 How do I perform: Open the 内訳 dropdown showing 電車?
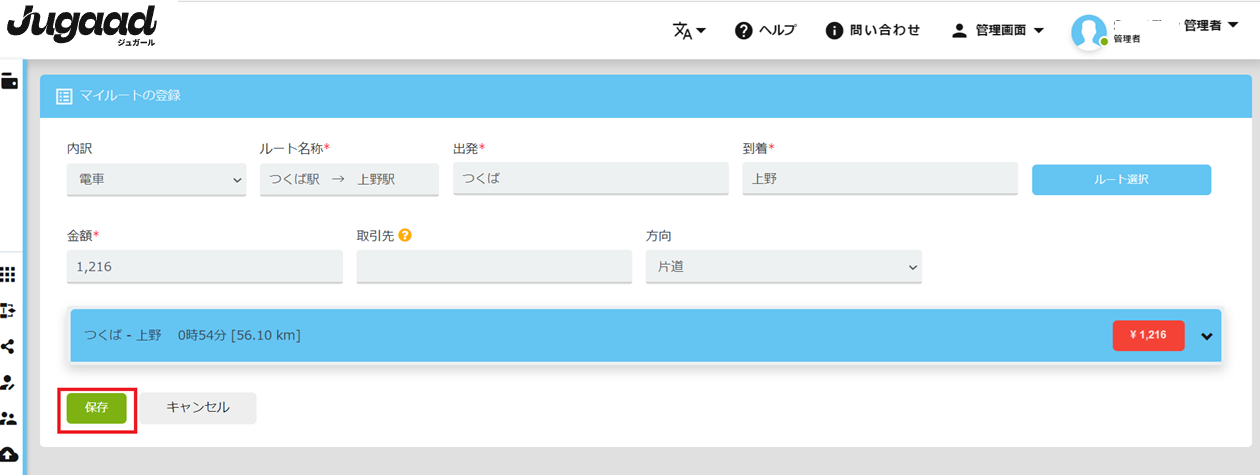pyautogui.click(x=156, y=180)
